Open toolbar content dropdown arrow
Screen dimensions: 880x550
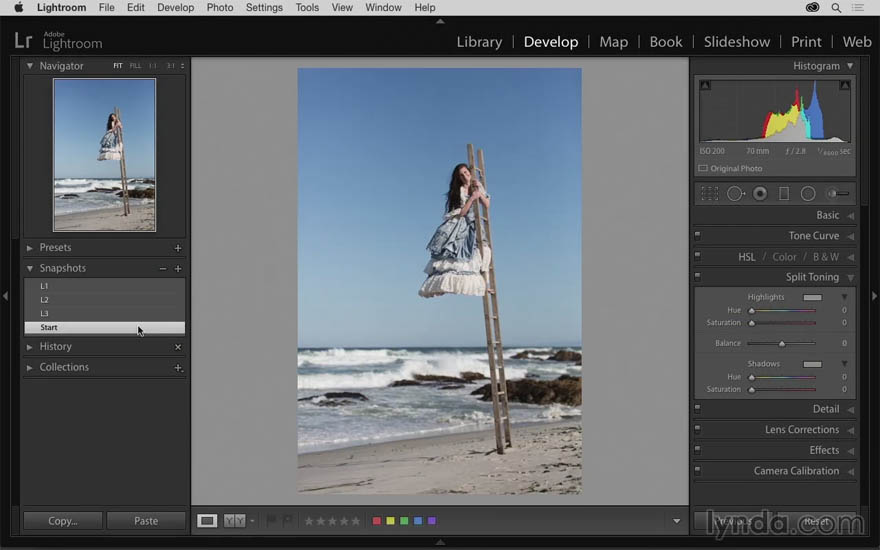click(x=677, y=521)
